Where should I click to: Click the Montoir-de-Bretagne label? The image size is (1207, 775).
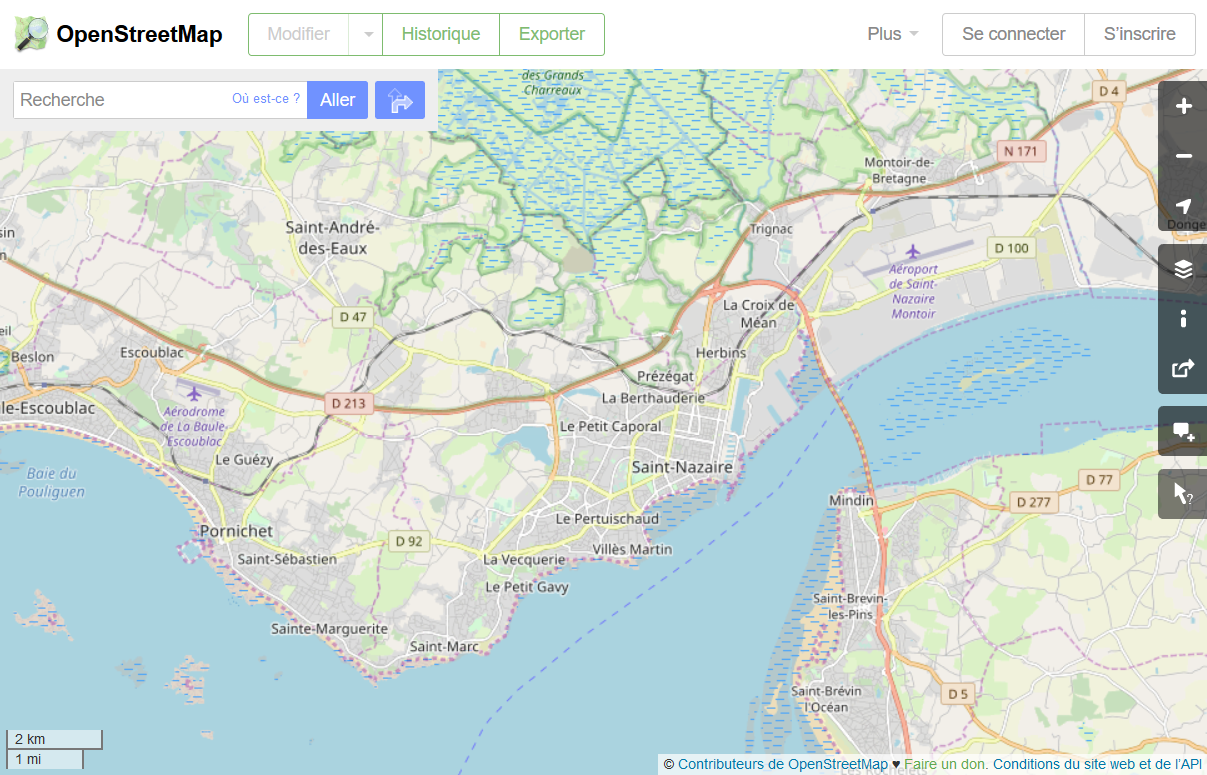click(899, 170)
